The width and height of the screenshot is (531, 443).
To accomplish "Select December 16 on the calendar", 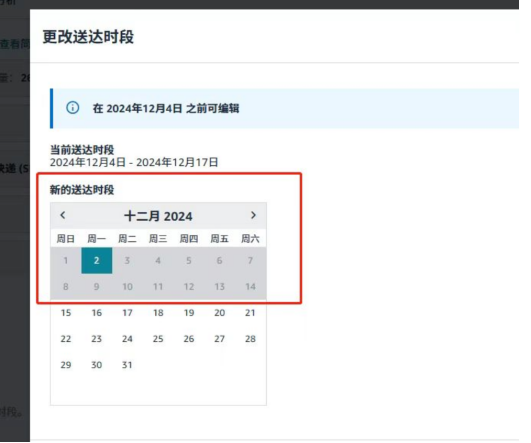I will click(x=97, y=313).
